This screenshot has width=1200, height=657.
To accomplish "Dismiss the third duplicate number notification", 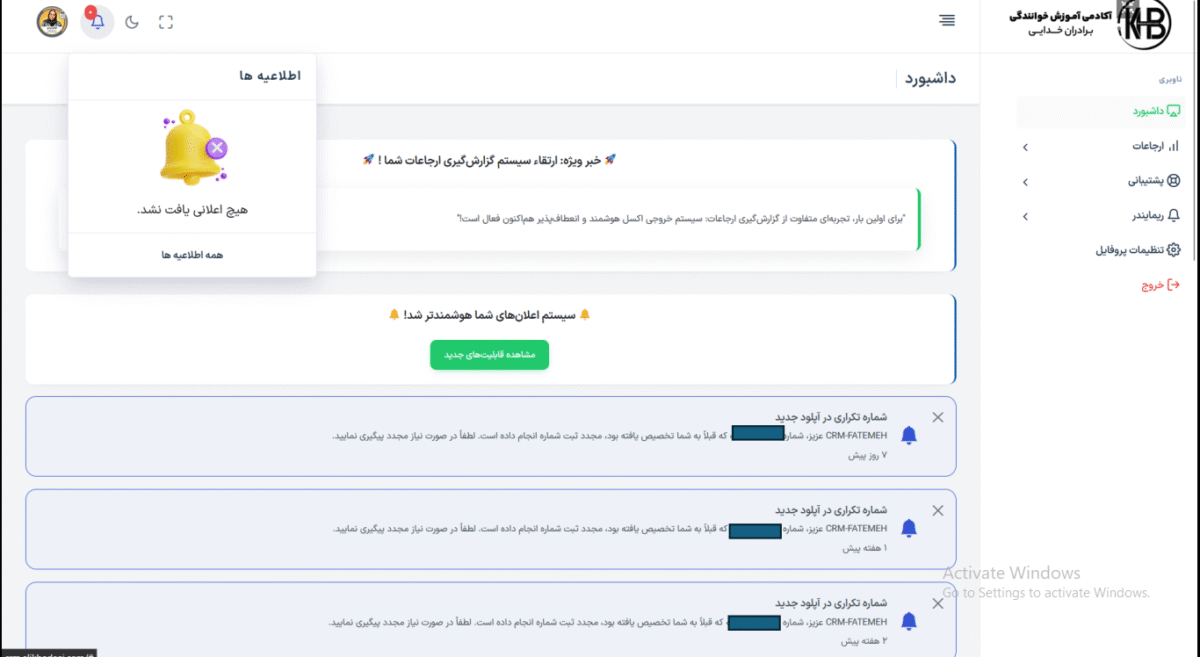I will (x=937, y=603).
